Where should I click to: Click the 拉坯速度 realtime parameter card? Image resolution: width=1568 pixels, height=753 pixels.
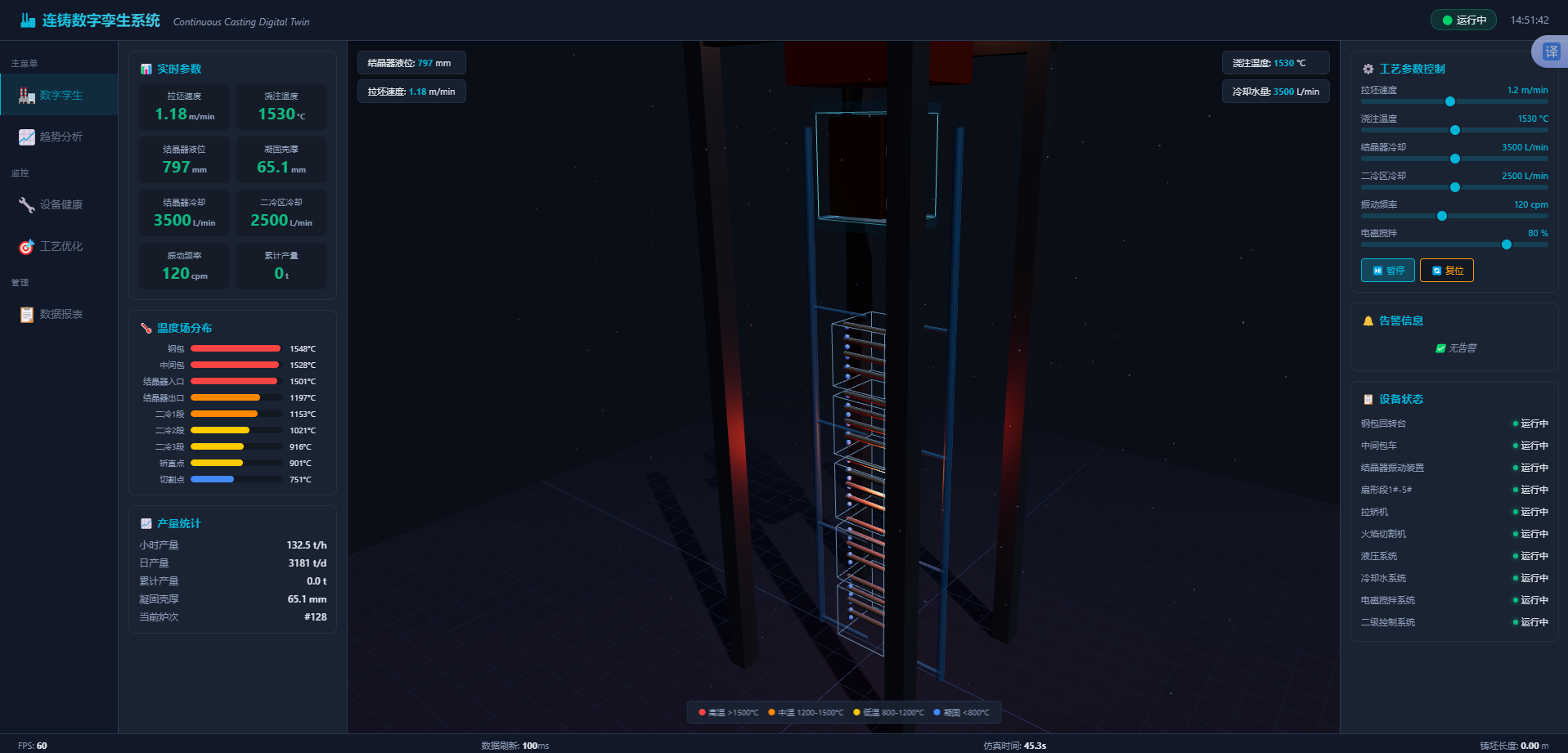(184, 106)
